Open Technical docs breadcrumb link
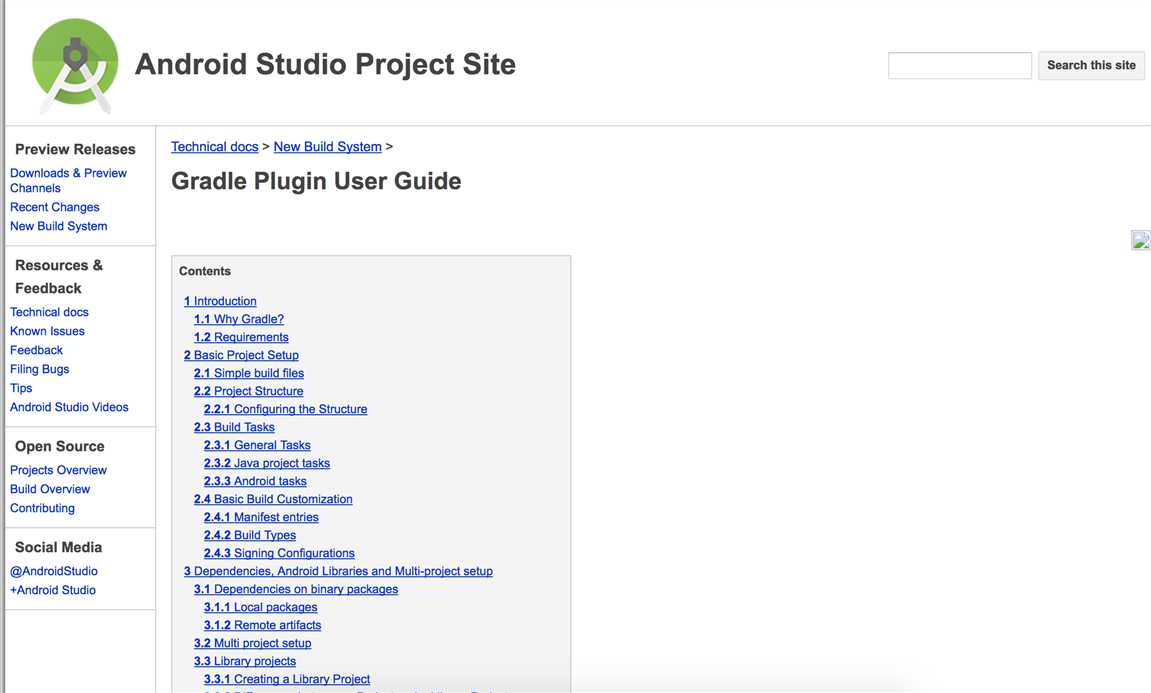The image size is (1151, 693). click(214, 147)
